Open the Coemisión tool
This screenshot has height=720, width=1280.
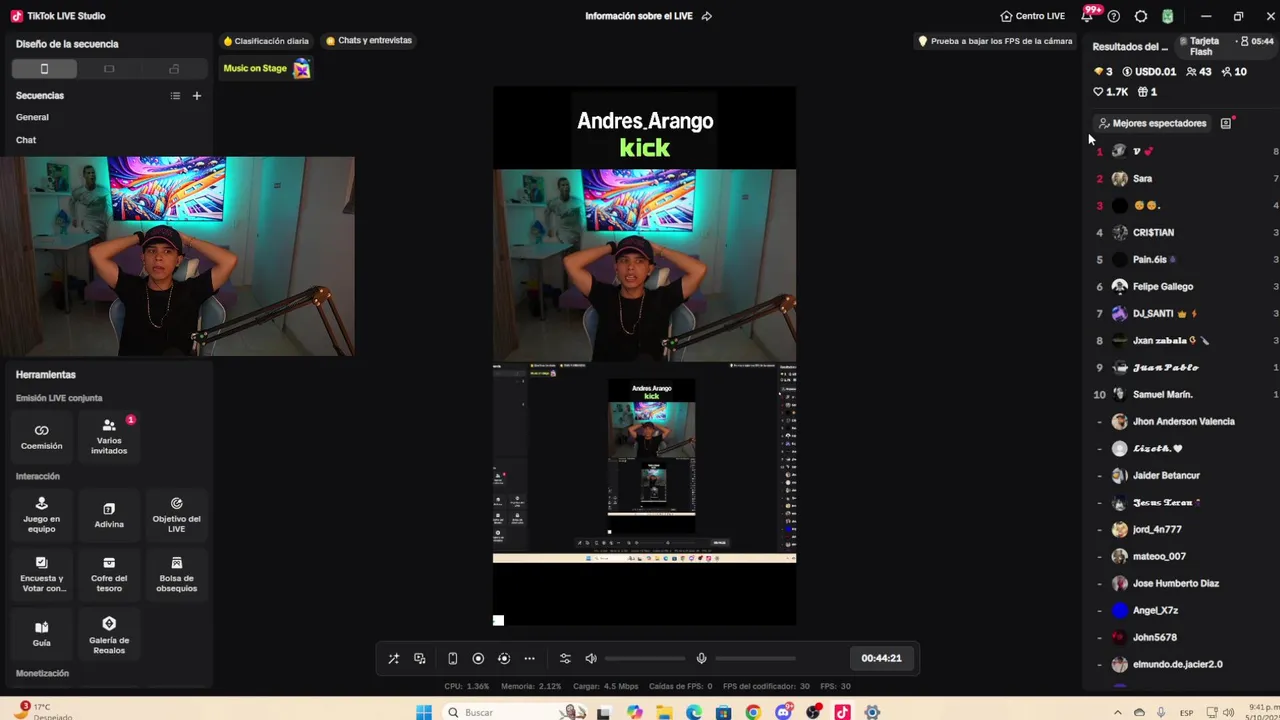point(42,437)
